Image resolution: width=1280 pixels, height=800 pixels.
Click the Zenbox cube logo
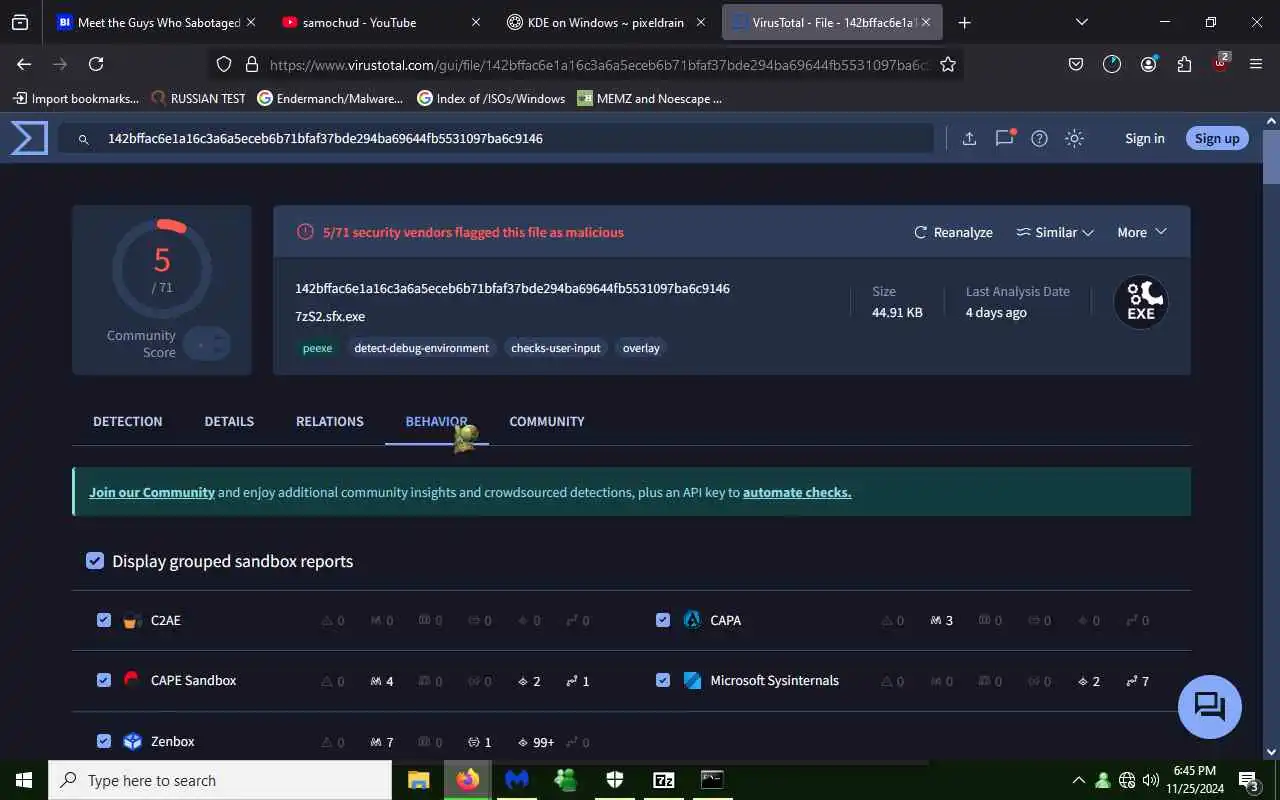coord(132,741)
